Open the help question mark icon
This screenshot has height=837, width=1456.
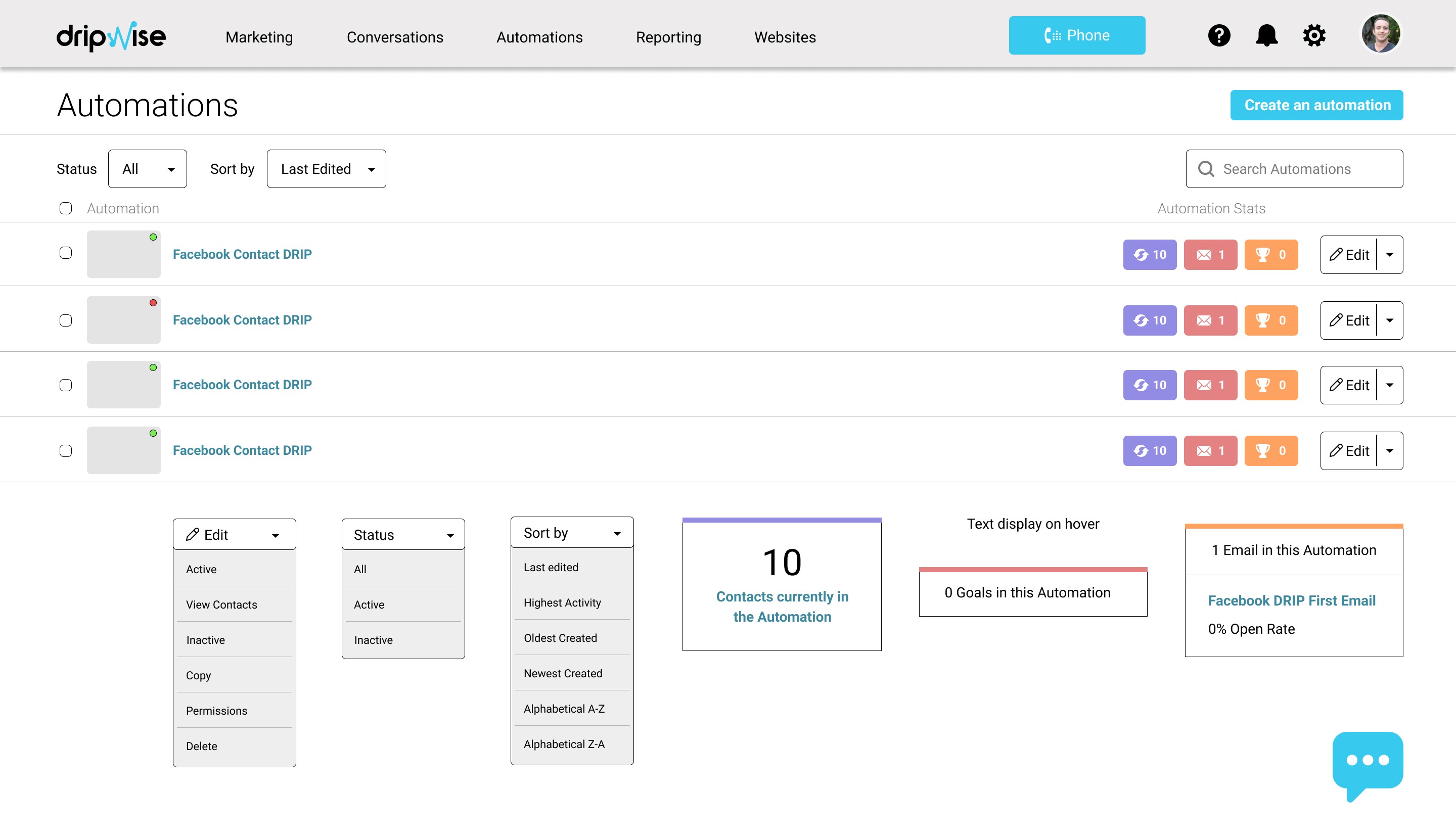[x=1218, y=36]
